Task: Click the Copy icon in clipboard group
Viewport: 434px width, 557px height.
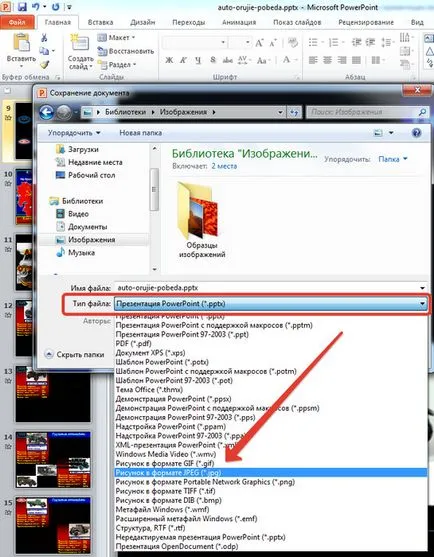Action: [44, 51]
